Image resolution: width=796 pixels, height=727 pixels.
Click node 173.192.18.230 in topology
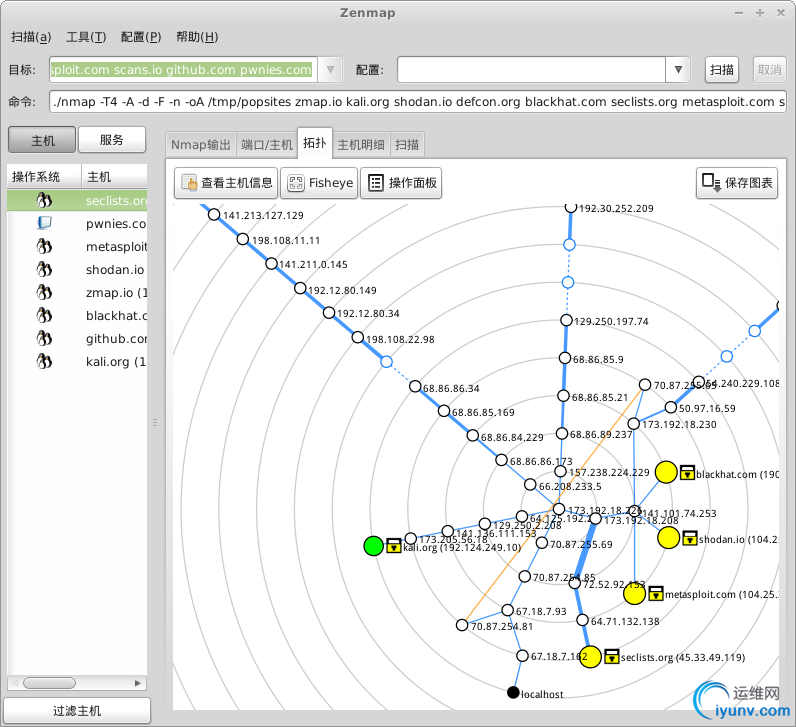tap(634, 423)
